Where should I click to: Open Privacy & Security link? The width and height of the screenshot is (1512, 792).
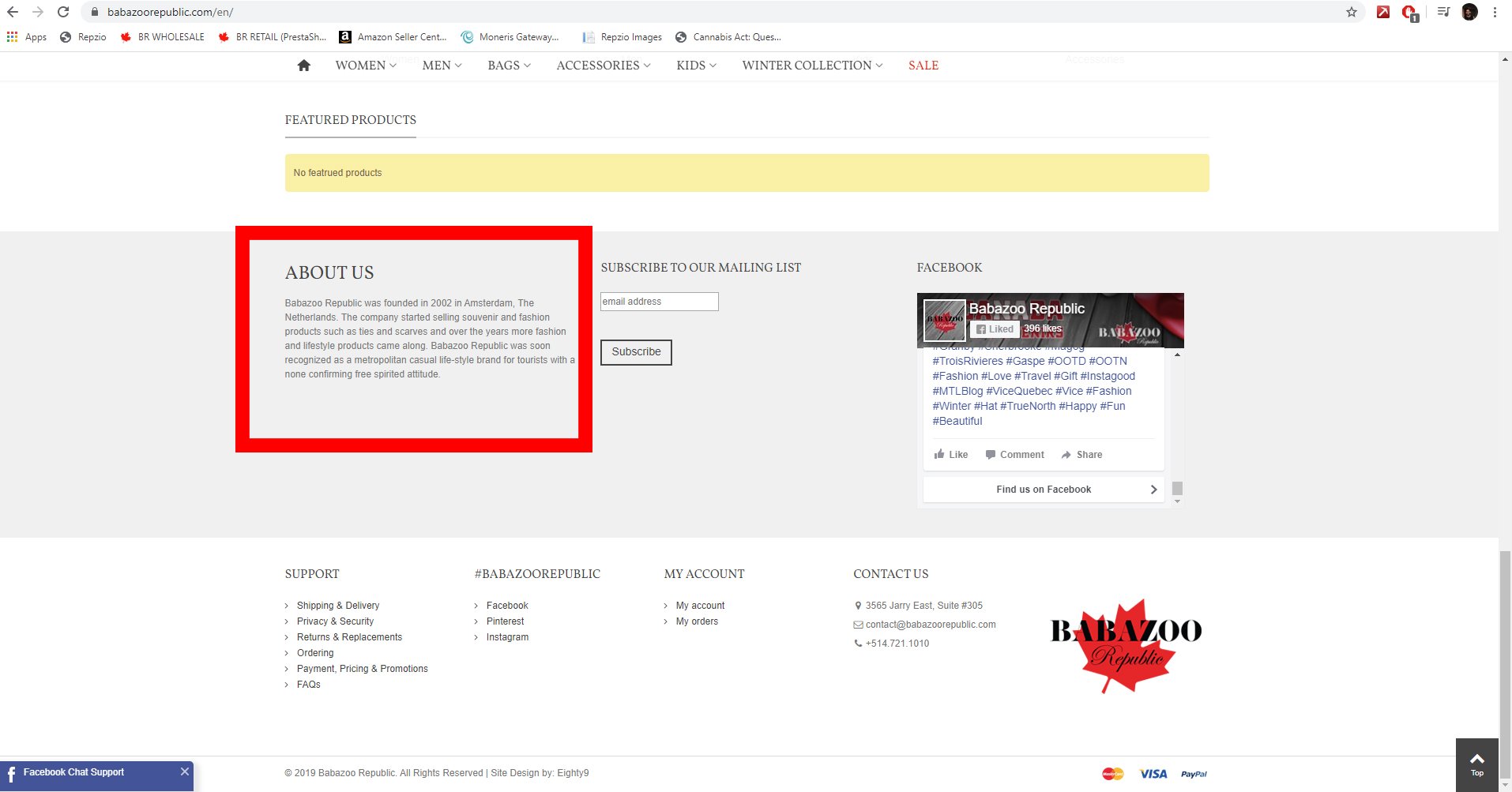coord(335,621)
